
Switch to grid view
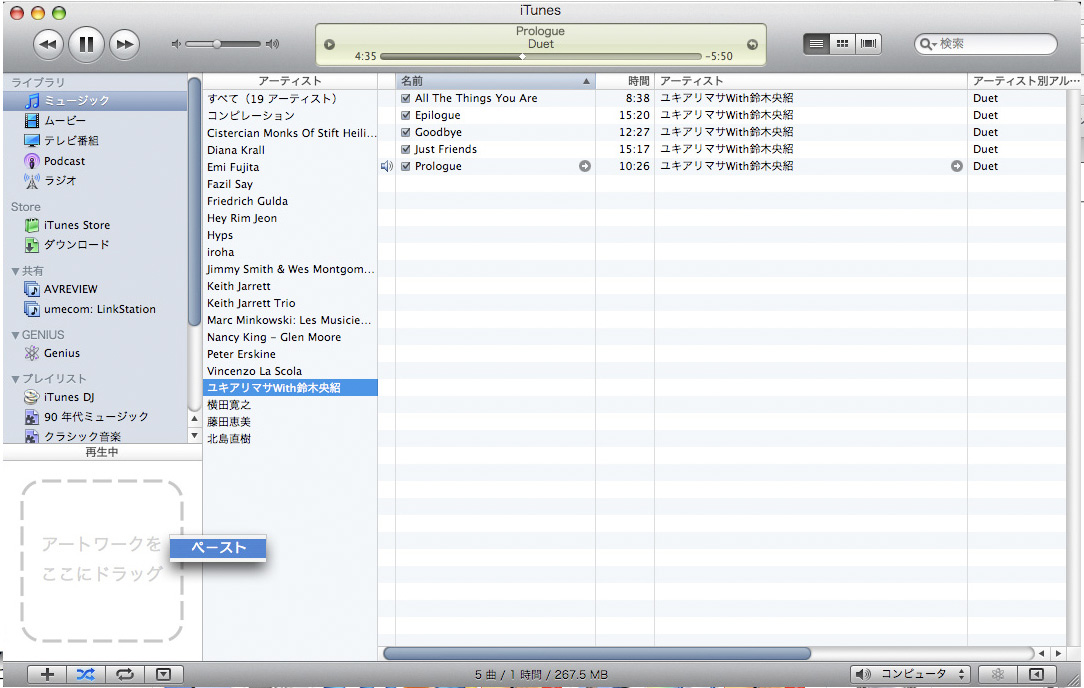[x=842, y=44]
